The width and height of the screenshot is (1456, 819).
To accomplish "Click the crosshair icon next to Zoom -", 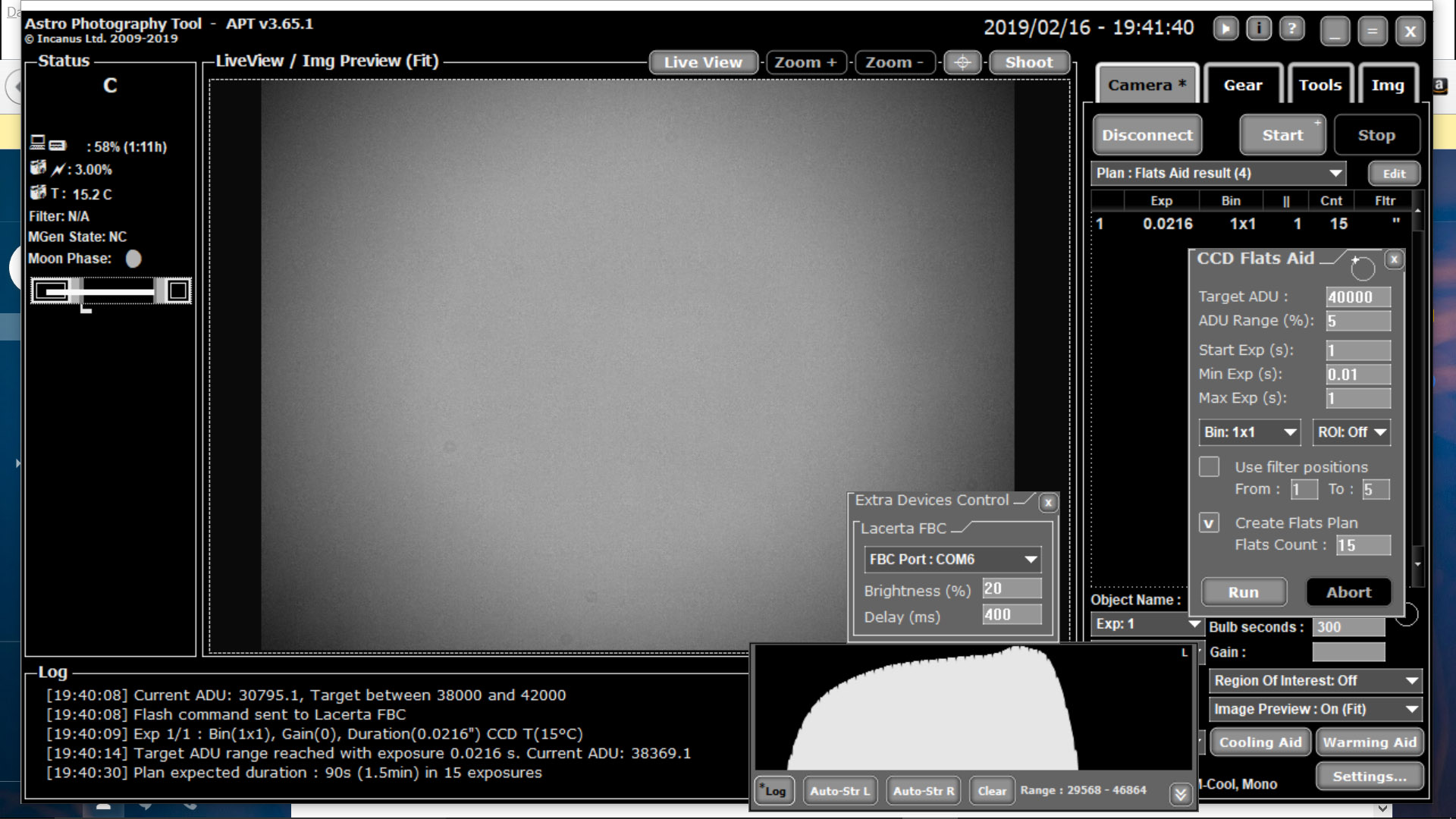I will pos(962,62).
